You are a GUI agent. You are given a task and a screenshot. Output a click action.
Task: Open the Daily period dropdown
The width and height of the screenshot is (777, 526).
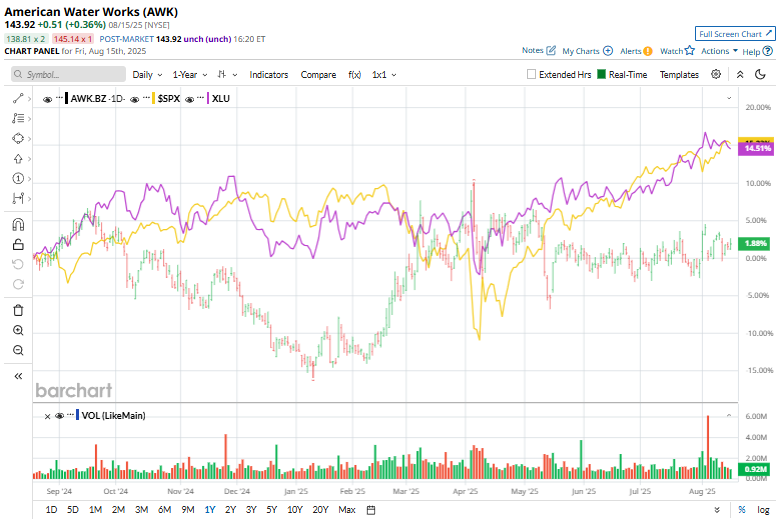pyautogui.click(x=147, y=74)
